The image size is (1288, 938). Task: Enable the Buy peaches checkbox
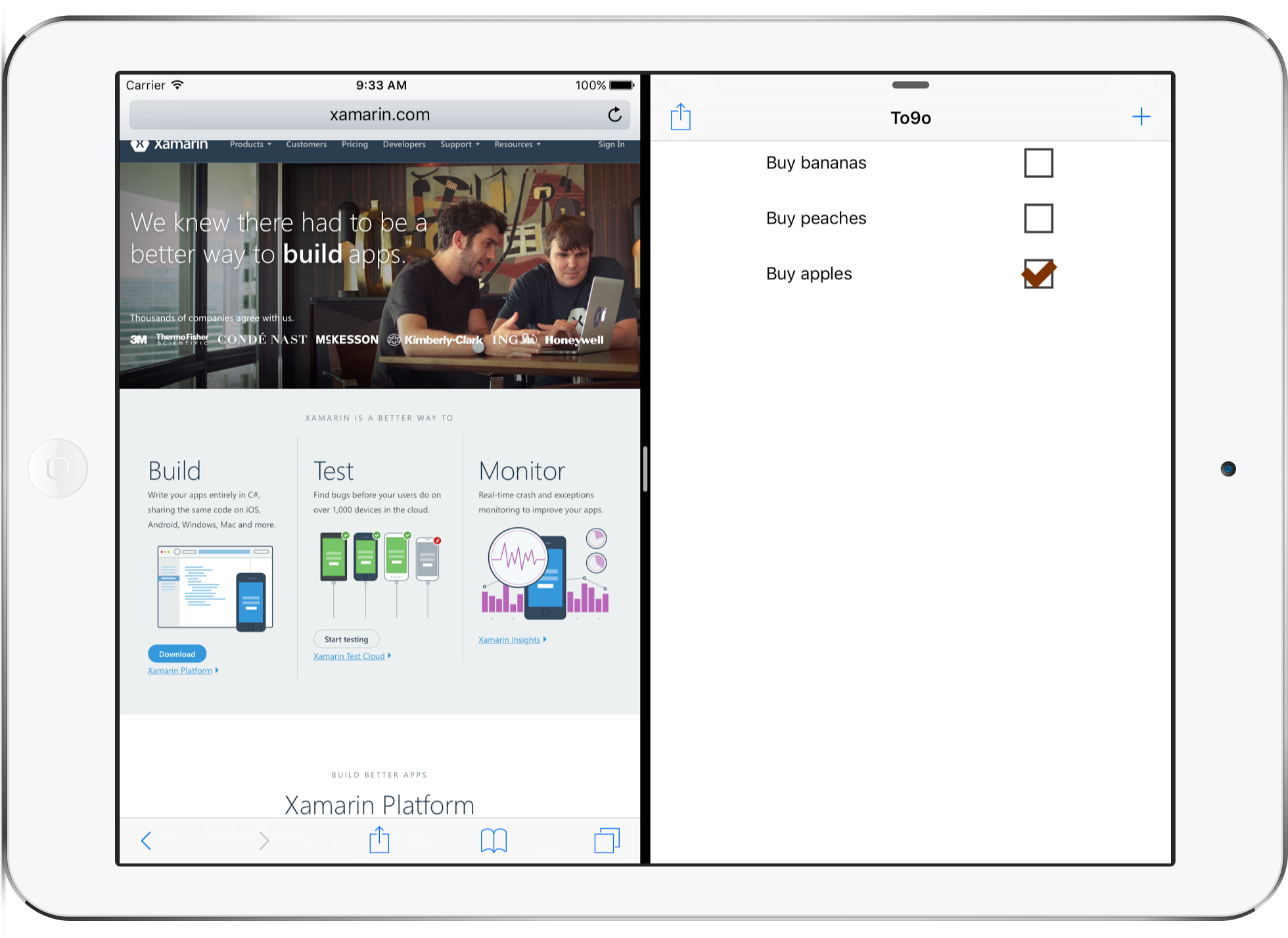click(x=1039, y=218)
